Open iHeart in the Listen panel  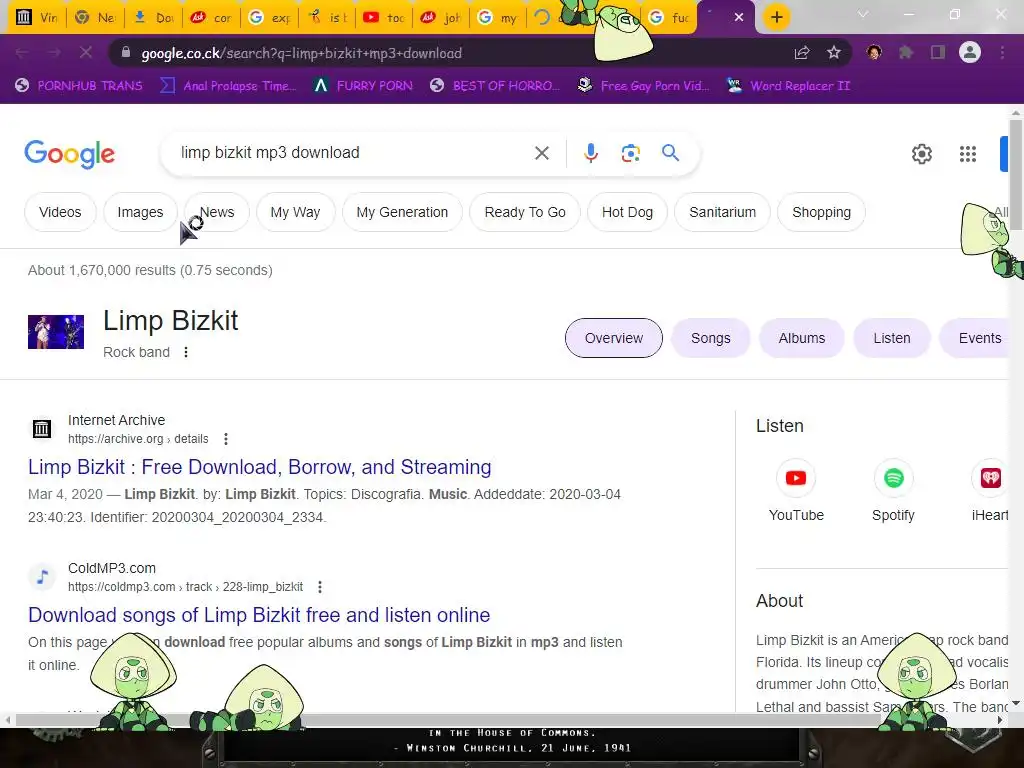[x=990, y=490]
